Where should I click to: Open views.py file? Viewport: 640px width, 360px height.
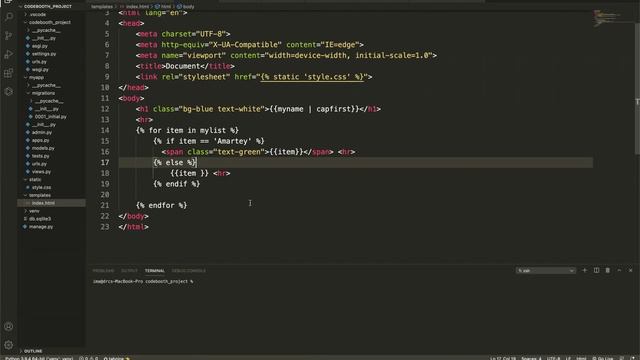point(41,172)
